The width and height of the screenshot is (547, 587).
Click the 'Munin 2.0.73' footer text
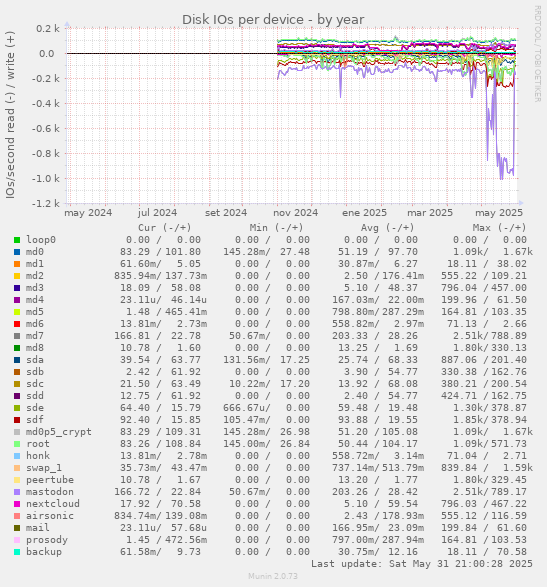273,576
